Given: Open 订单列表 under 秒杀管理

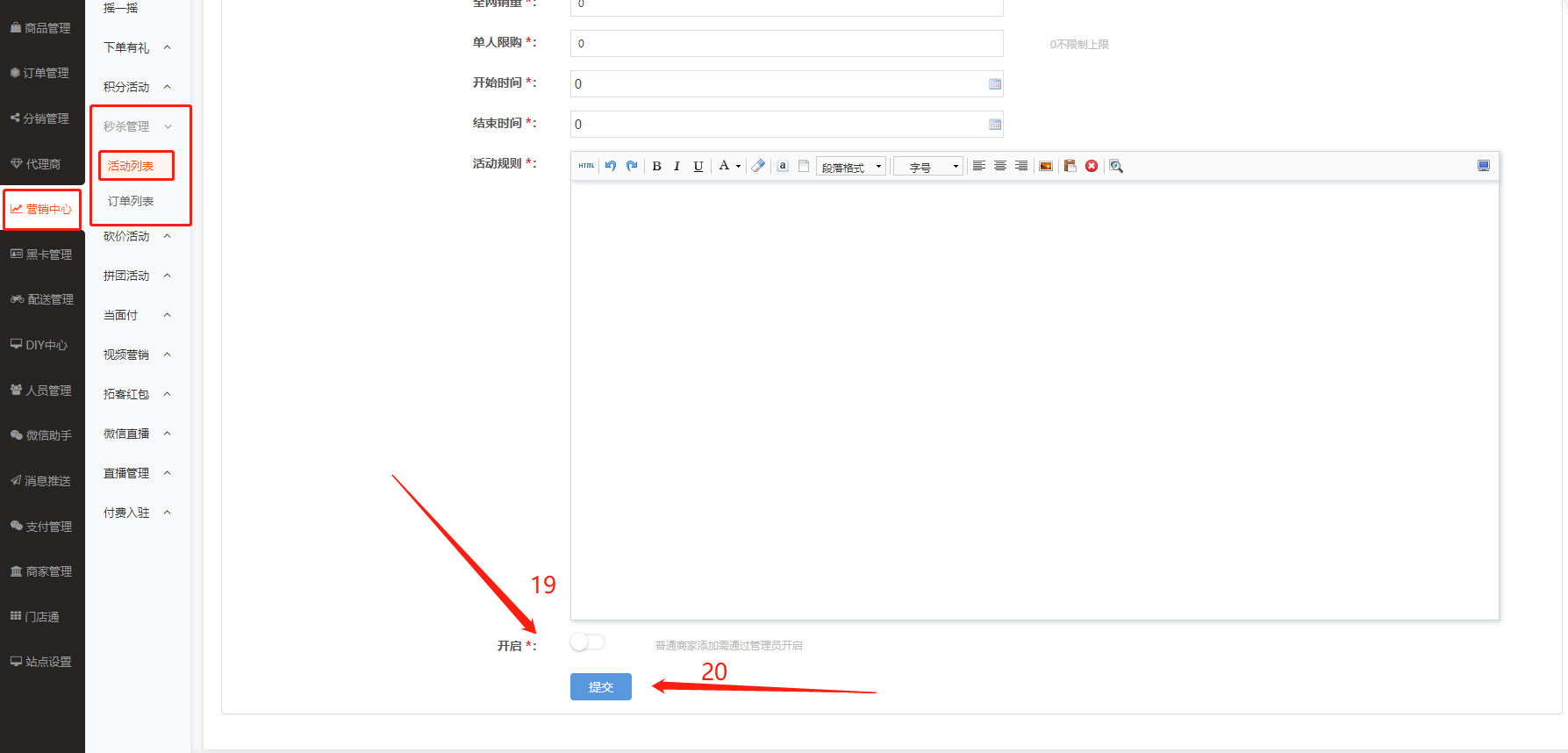Looking at the screenshot, I should pos(131,201).
